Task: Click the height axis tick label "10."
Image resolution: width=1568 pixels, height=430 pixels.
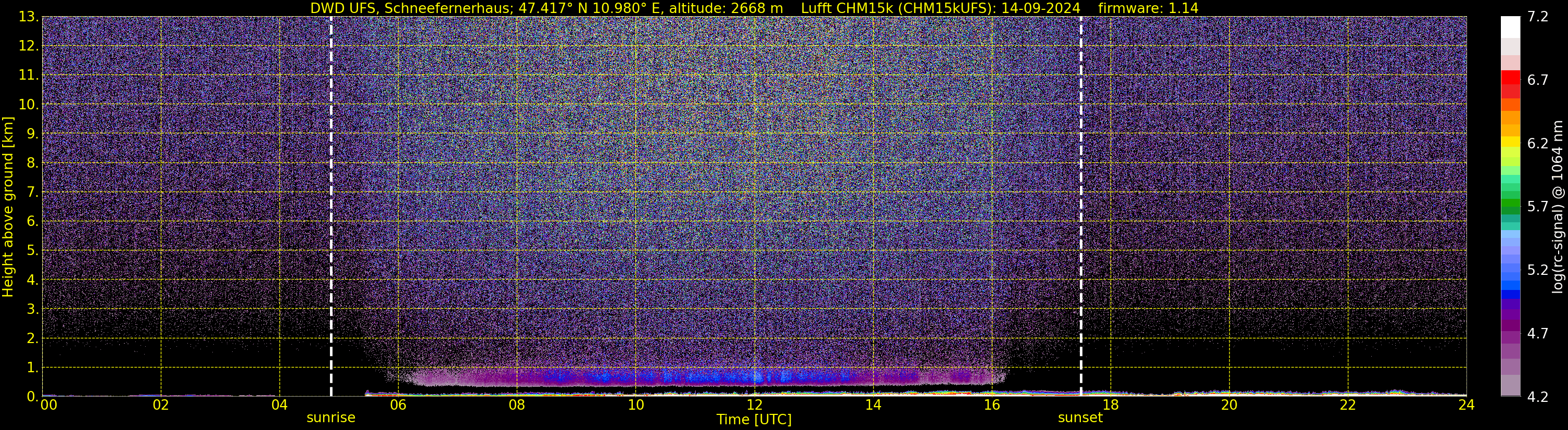Action: [x=28, y=105]
